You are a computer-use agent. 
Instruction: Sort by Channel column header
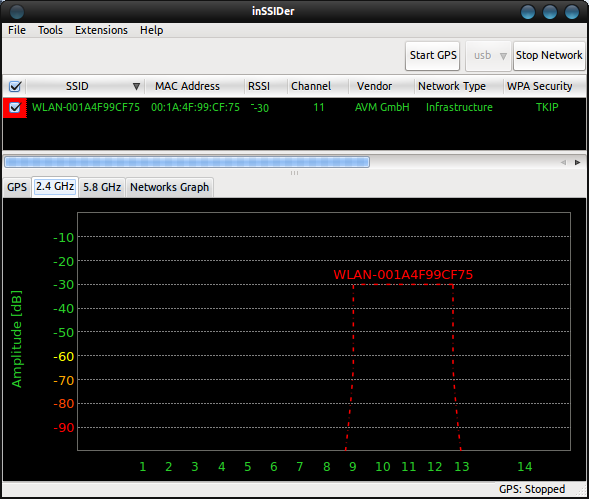[x=311, y=86]
